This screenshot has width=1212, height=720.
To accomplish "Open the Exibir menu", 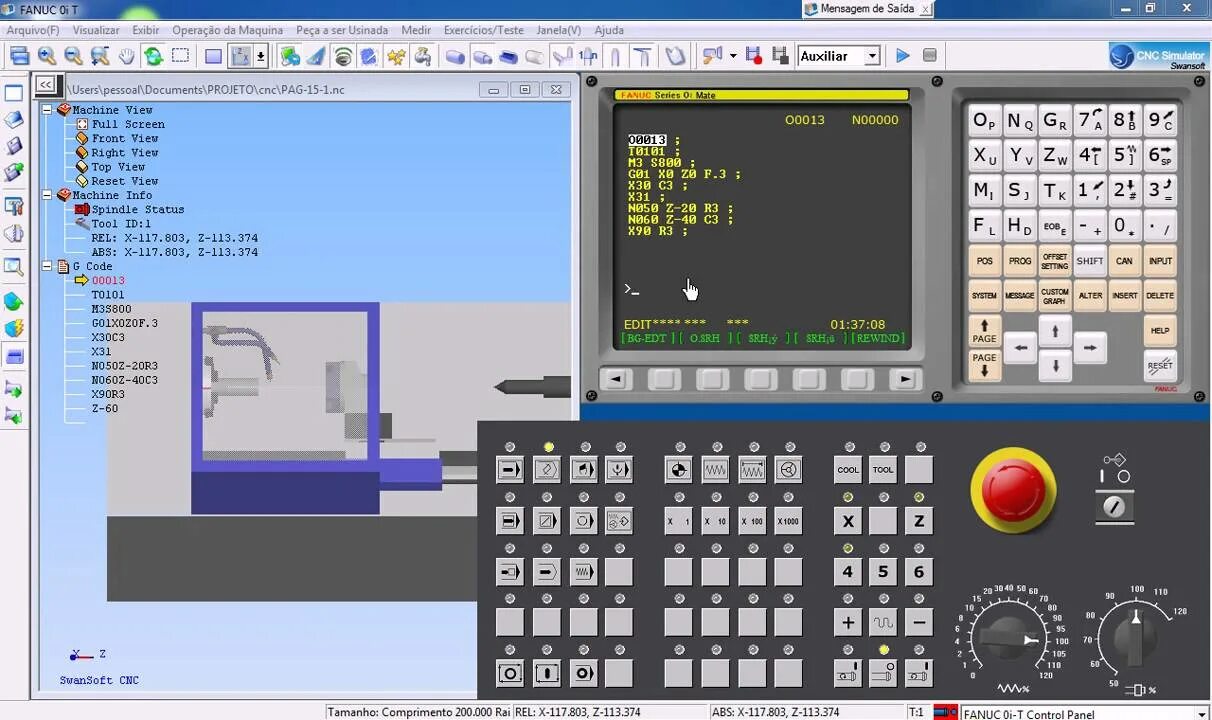I will tap(146, 30).
